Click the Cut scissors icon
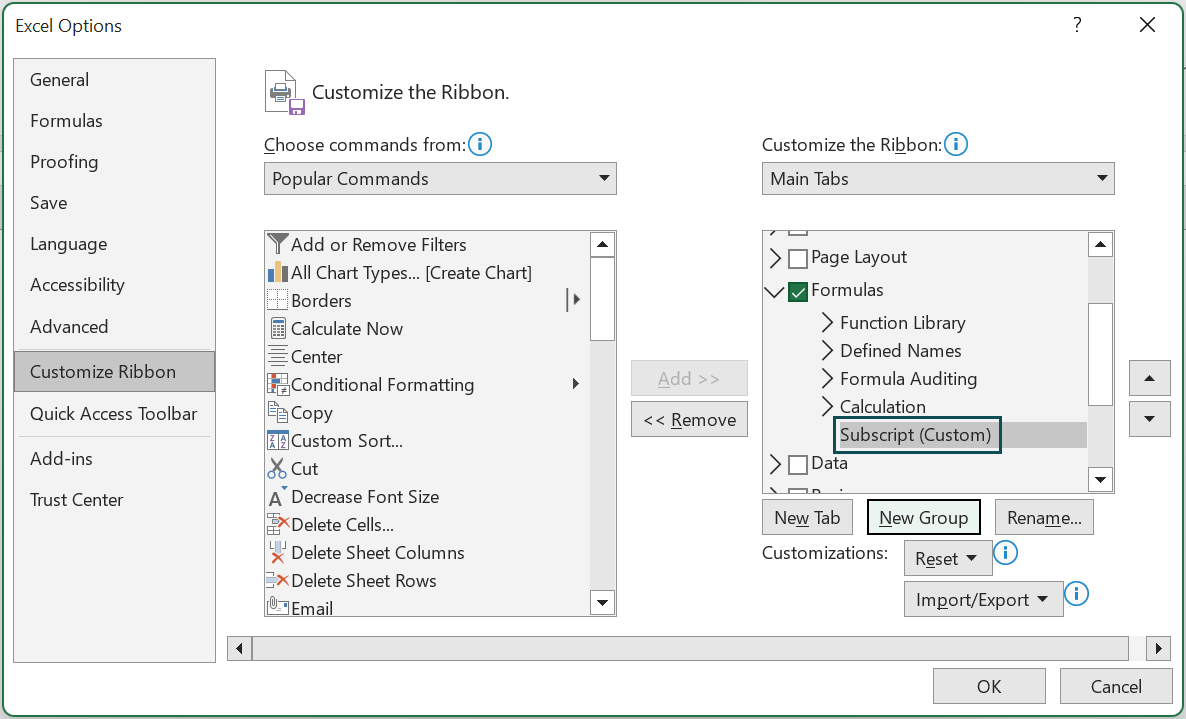Viewport: 1186px width, 719px height. [x=277, y=468]
